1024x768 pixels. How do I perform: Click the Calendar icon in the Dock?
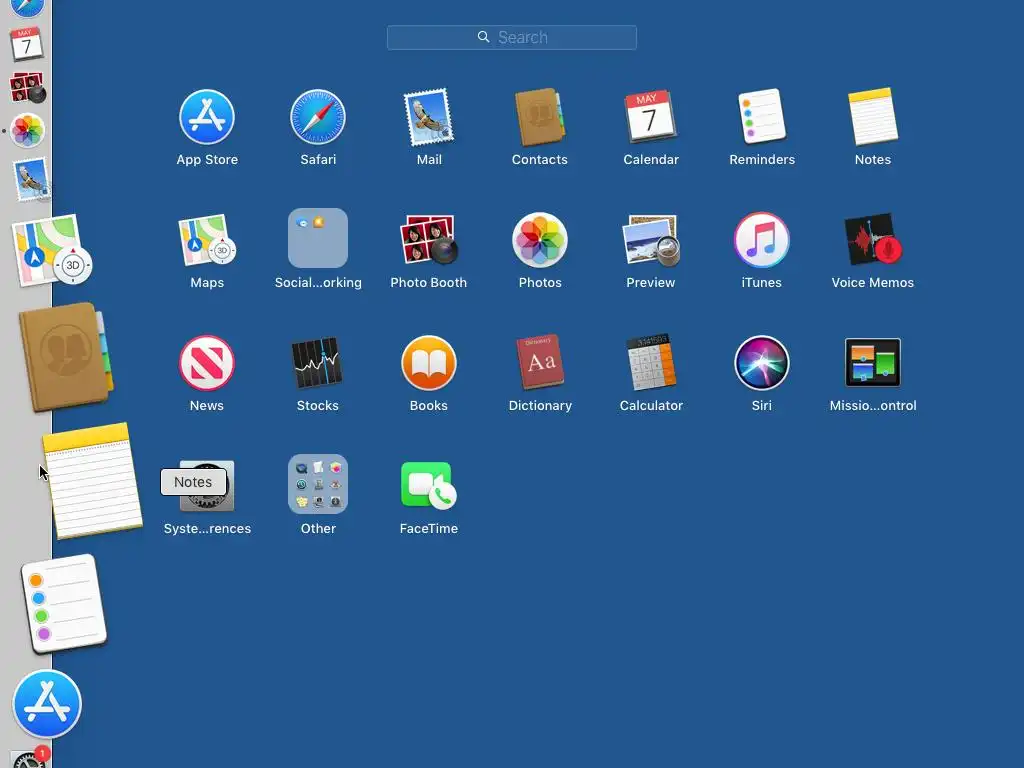click(26, 44)
